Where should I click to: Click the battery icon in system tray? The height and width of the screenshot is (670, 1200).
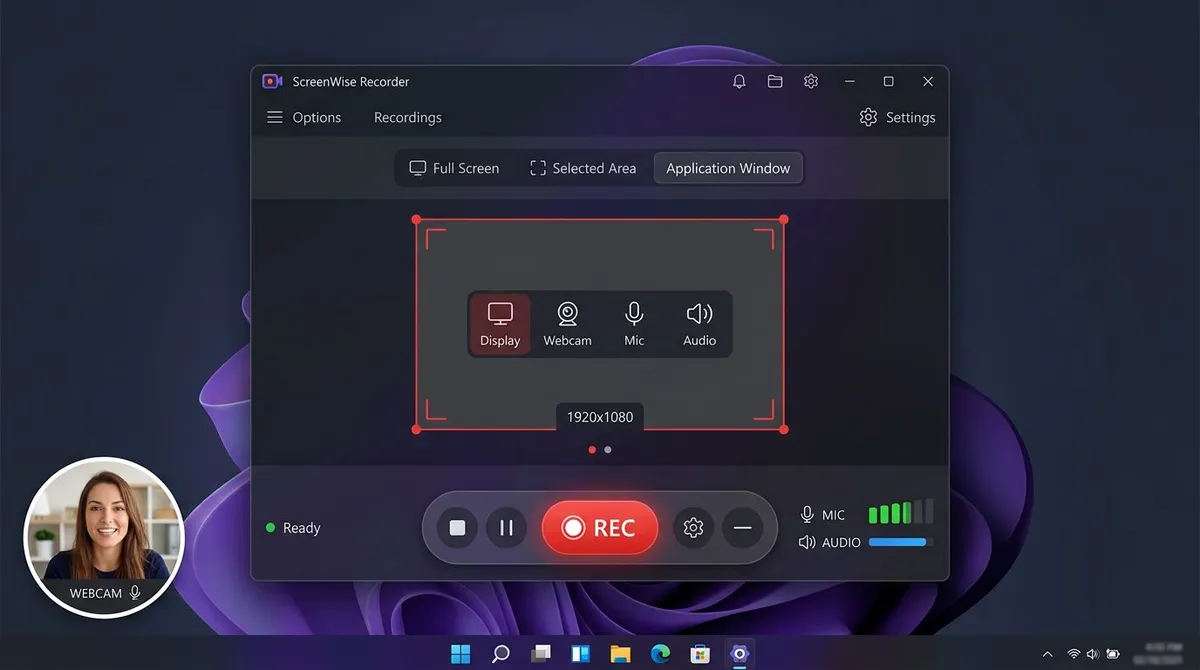coord(1113,654)
